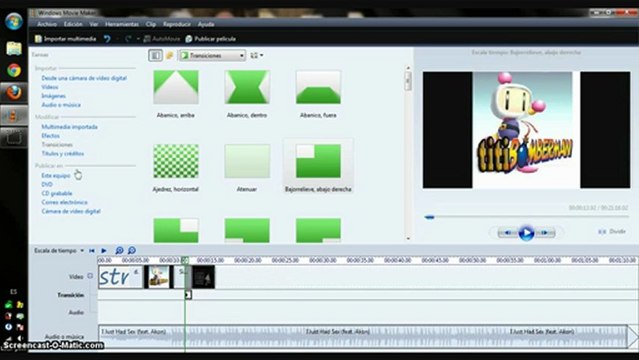This screenshot has height=360, width=639.
Task: Open the Edición menu
Action: click(x=73, y=24)
